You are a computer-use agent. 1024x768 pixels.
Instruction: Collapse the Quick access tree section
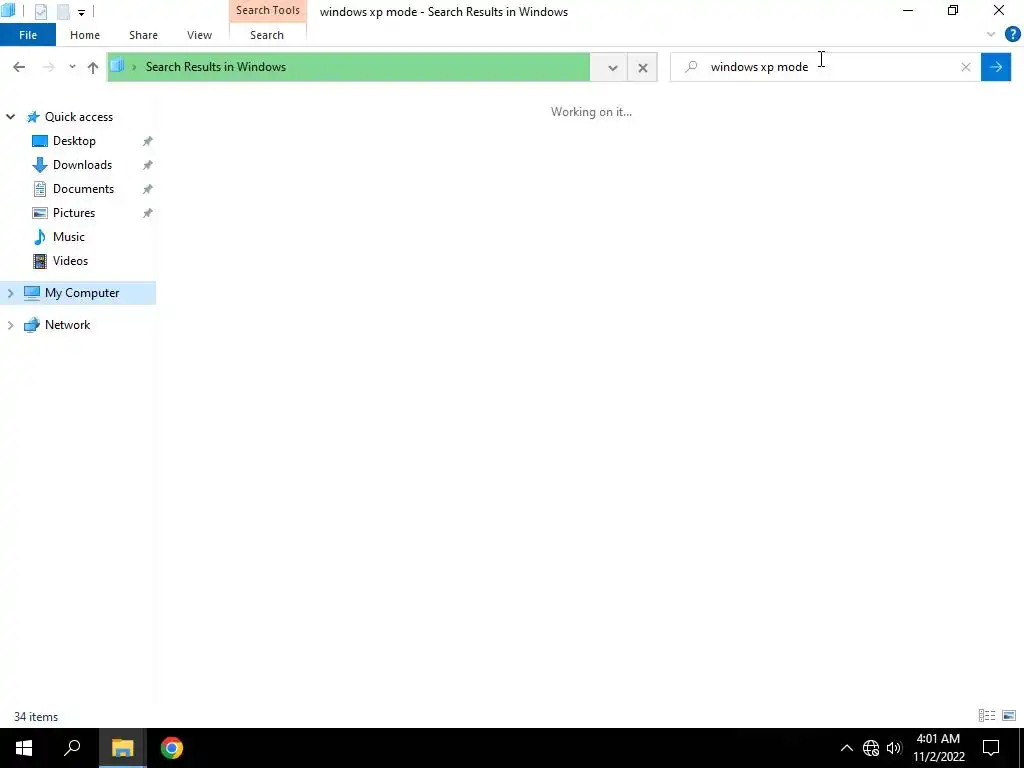pos(10,117)
